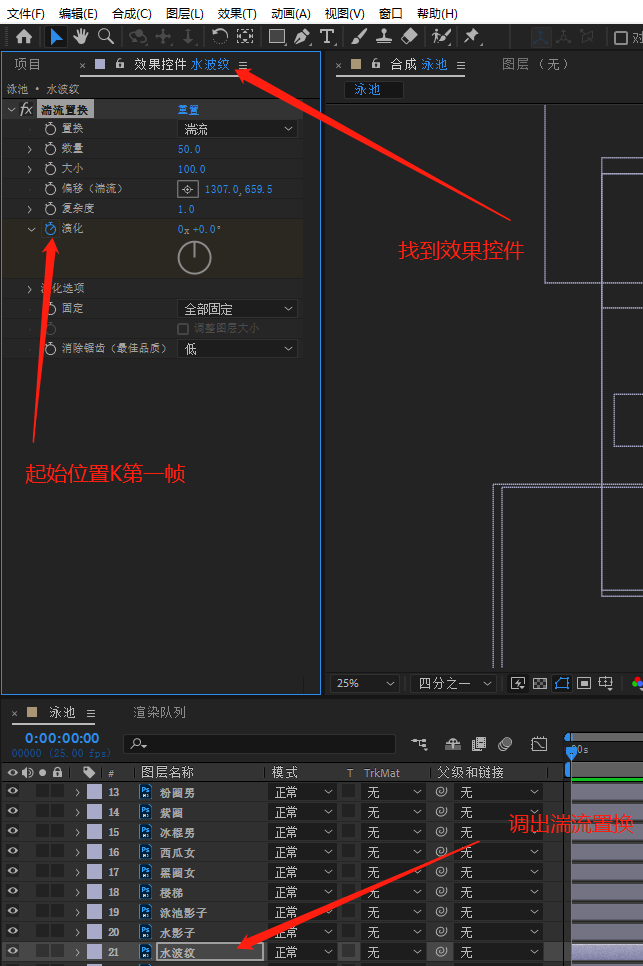Open composition mini-flowchart icon in timeline

pos(419,744)
